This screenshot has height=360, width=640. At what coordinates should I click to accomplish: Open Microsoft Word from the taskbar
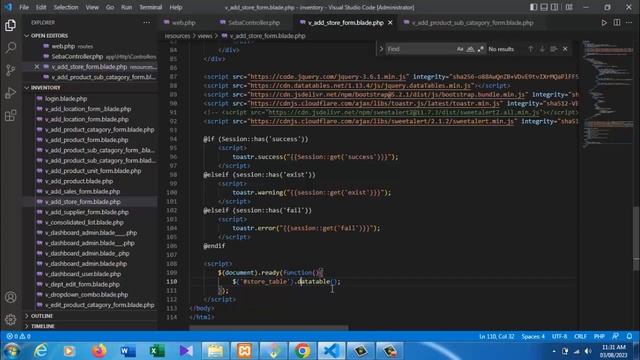[128, 351]
